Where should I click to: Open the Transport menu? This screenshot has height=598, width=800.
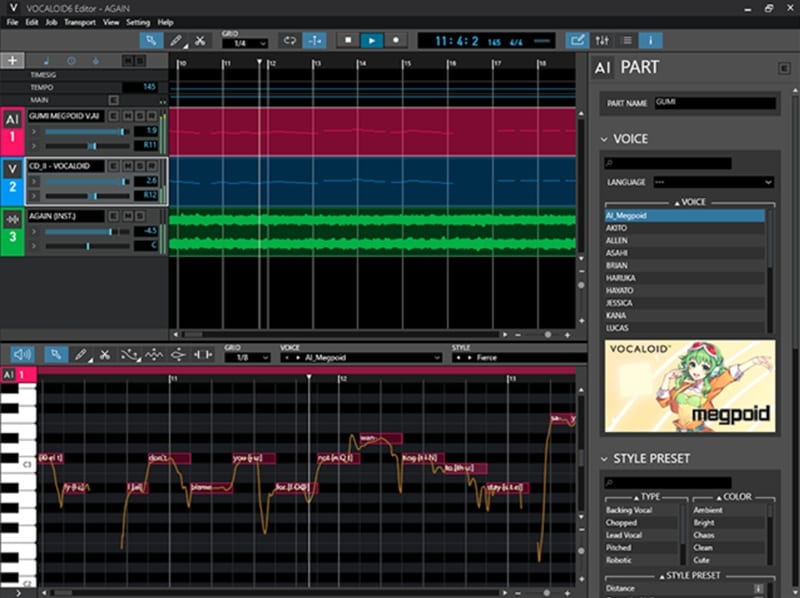coord(78,21)
